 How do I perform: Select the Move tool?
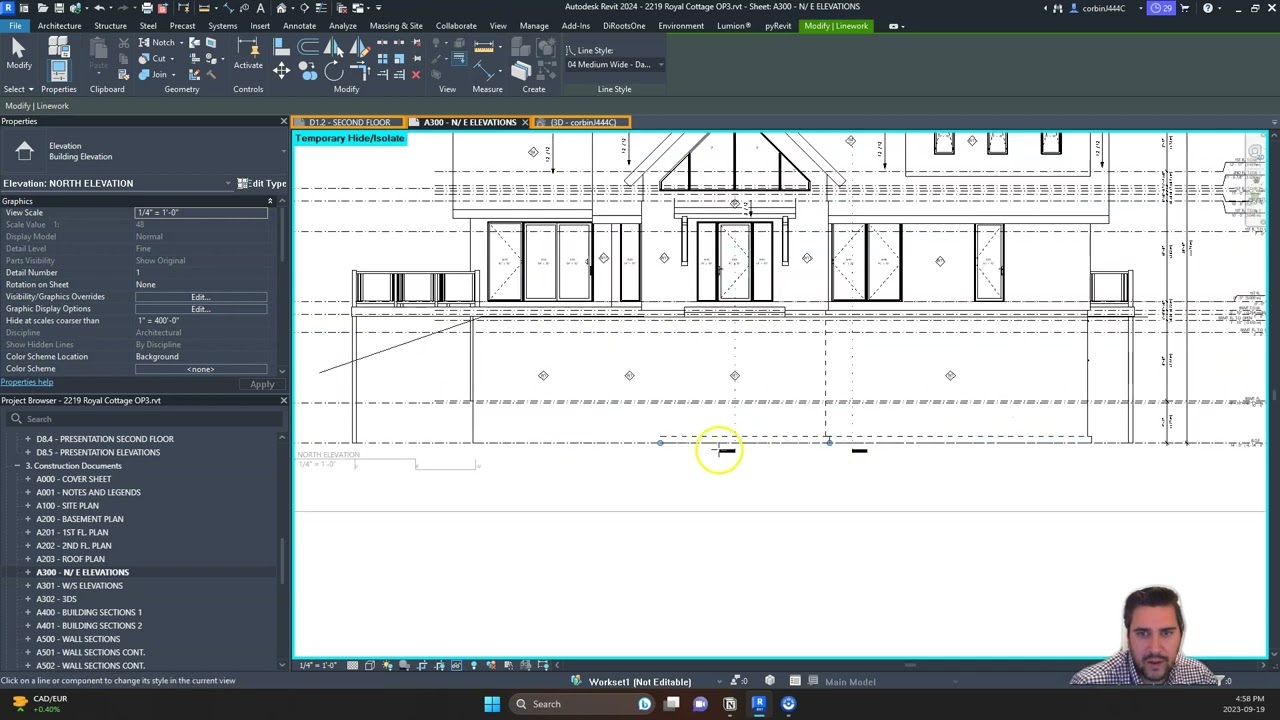(281, 70)
